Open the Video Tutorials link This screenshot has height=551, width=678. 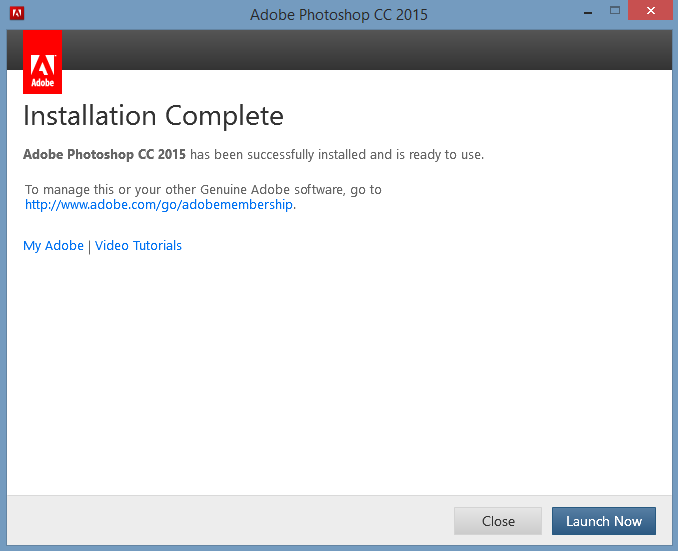point(138,245)
